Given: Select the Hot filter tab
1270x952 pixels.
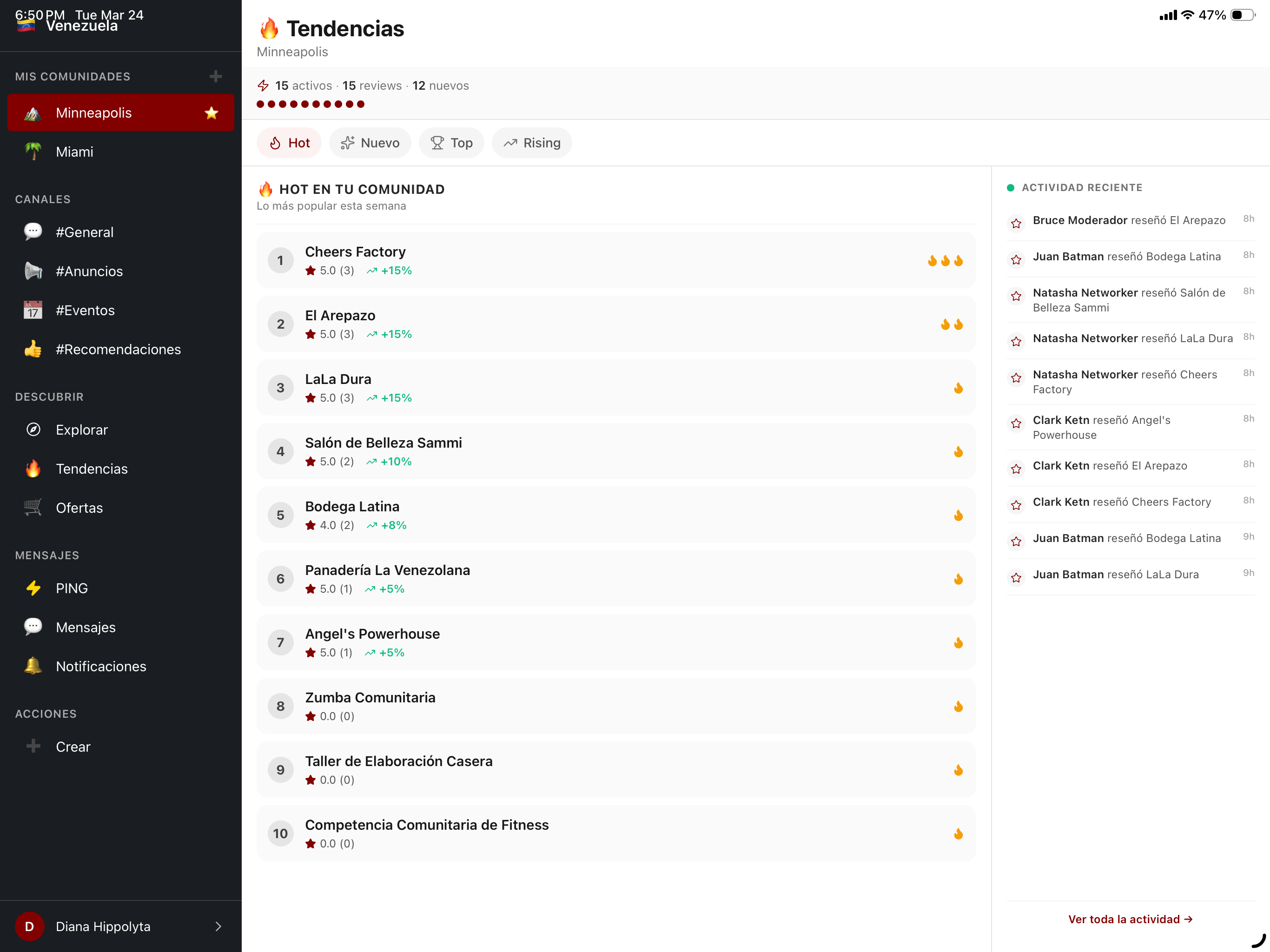Looking at the screenshot, I should [289, 143].
